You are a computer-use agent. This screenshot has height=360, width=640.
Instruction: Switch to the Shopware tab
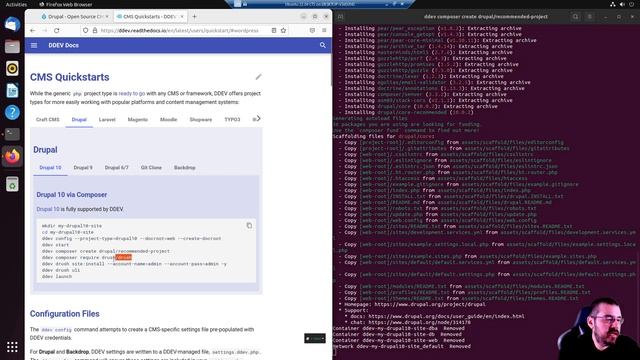point(201,120)
